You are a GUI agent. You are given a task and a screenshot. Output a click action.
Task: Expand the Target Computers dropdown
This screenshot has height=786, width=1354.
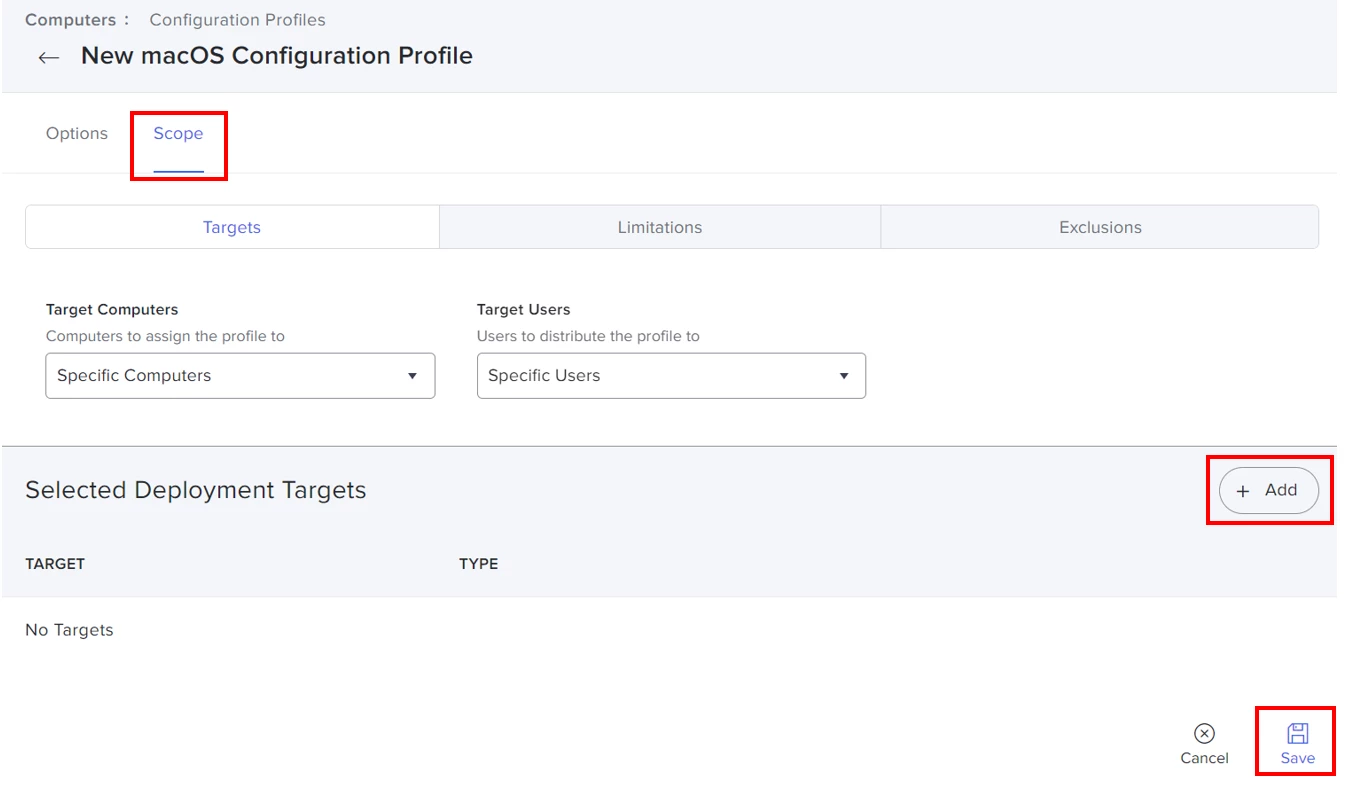click(240, 376)
